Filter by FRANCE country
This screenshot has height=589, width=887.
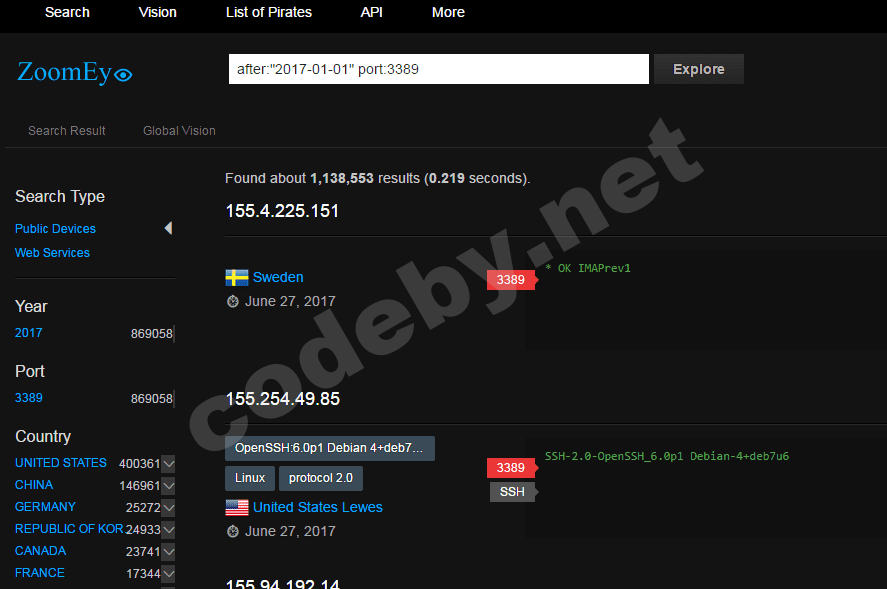(40, 573)
